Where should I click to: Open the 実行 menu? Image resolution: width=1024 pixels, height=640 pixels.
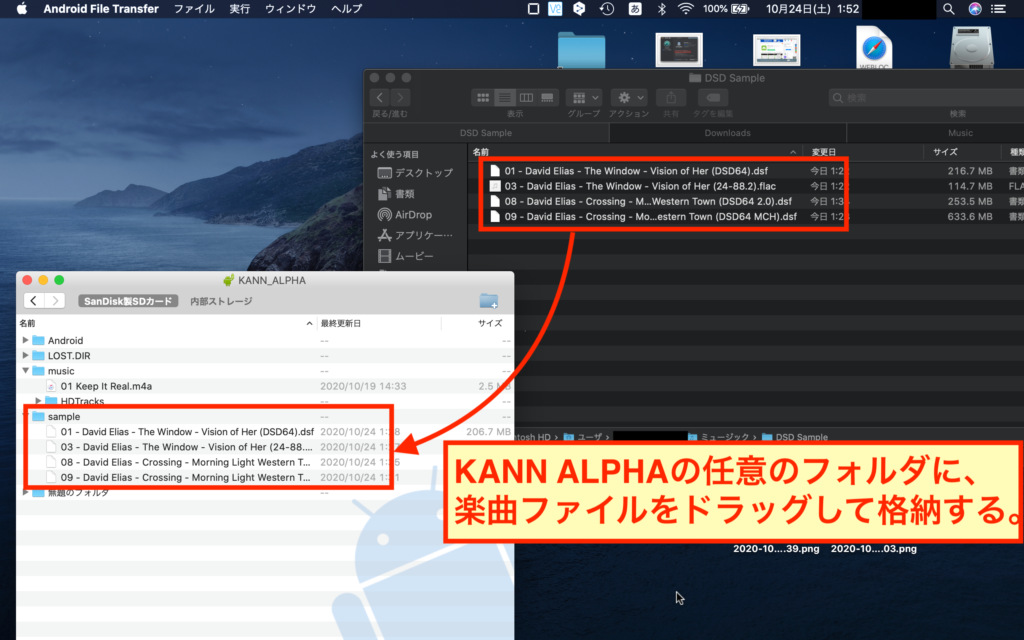coord(240,8)
